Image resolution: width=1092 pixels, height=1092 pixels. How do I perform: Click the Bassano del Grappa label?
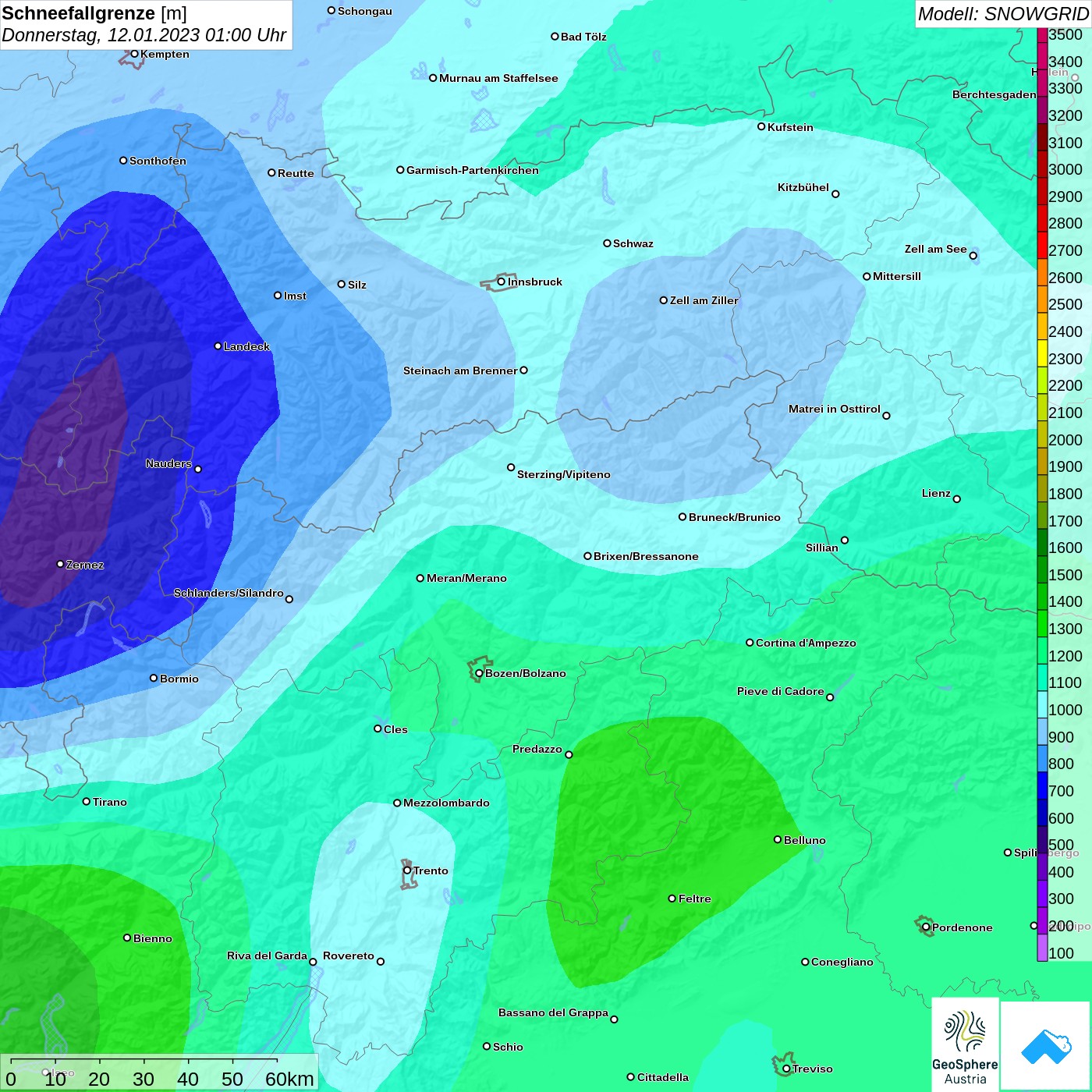click(x=554, y=1012)
